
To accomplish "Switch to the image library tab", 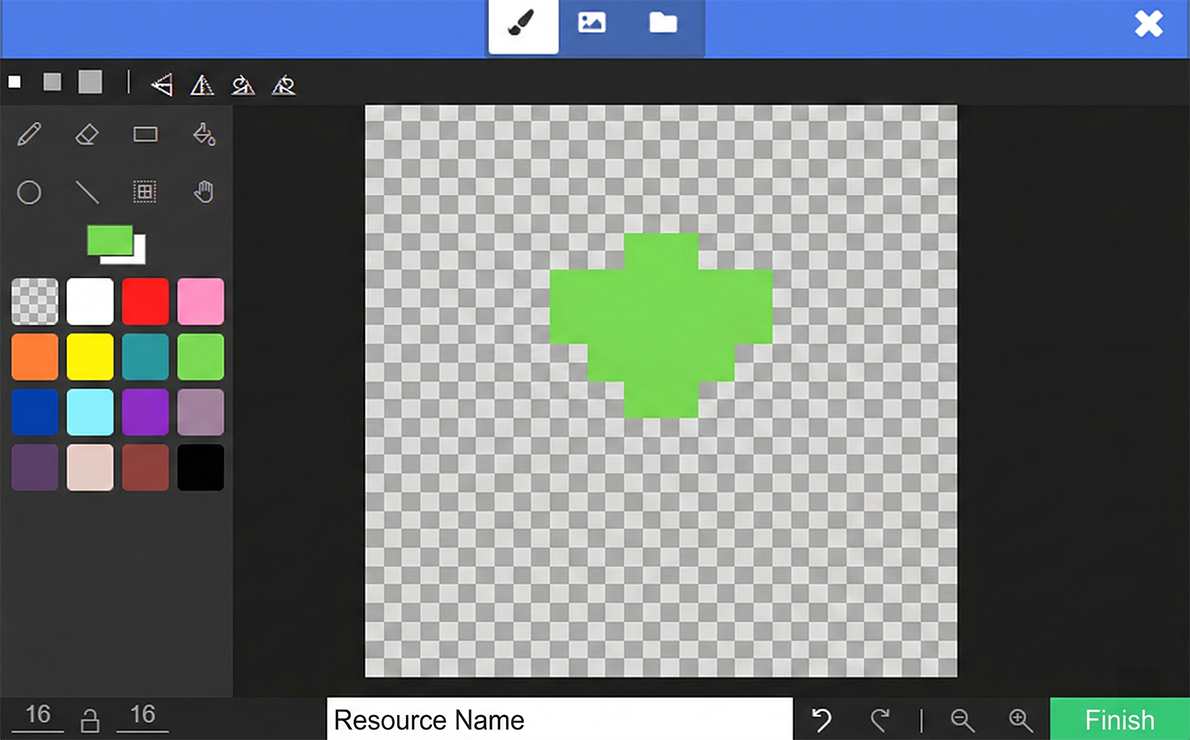I will (592, 23).
